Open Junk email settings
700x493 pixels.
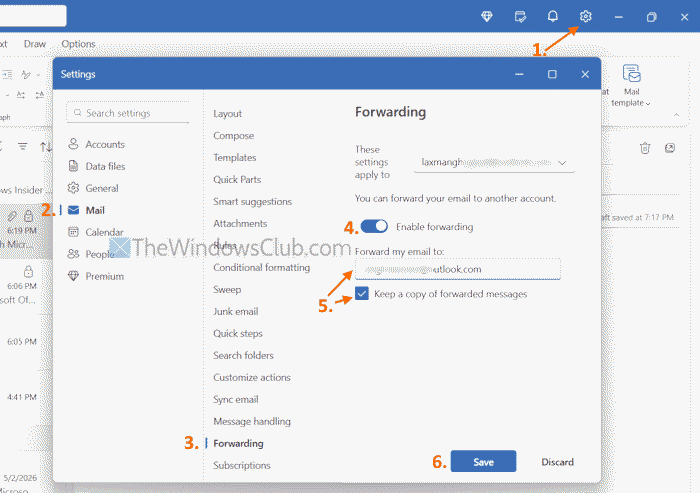(x=236, y=311)
